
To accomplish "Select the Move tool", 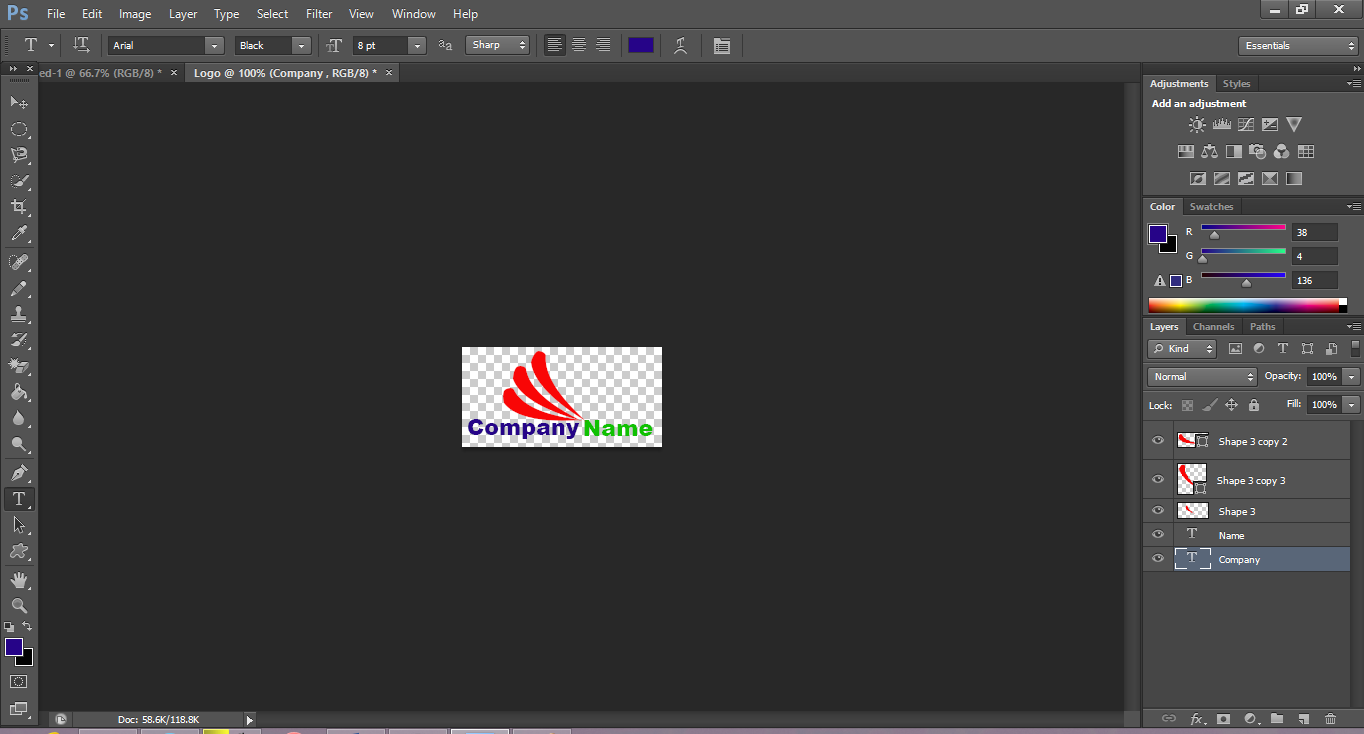I will click(x=19, y=102).
